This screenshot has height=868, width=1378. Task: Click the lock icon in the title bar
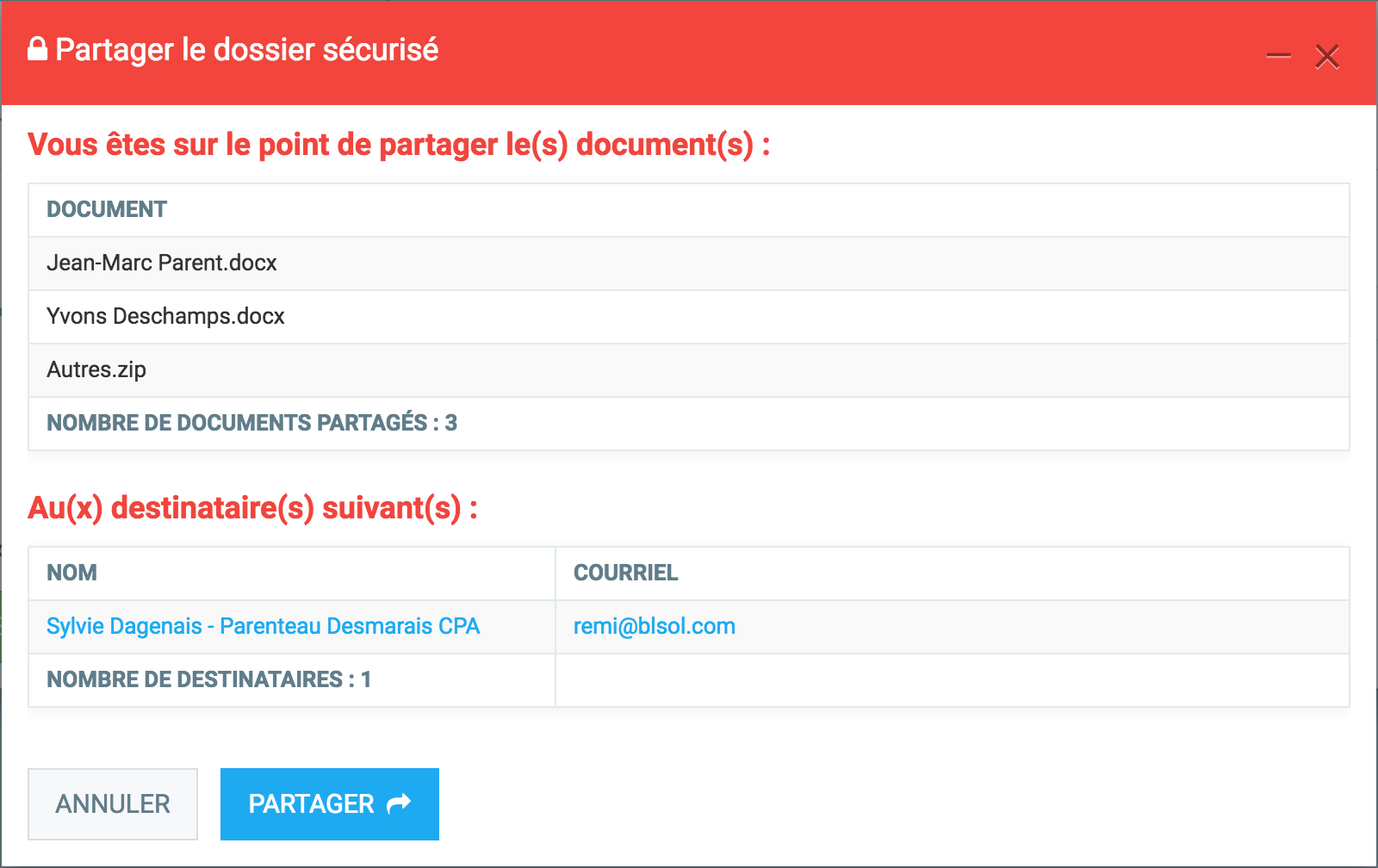(37, 49)
